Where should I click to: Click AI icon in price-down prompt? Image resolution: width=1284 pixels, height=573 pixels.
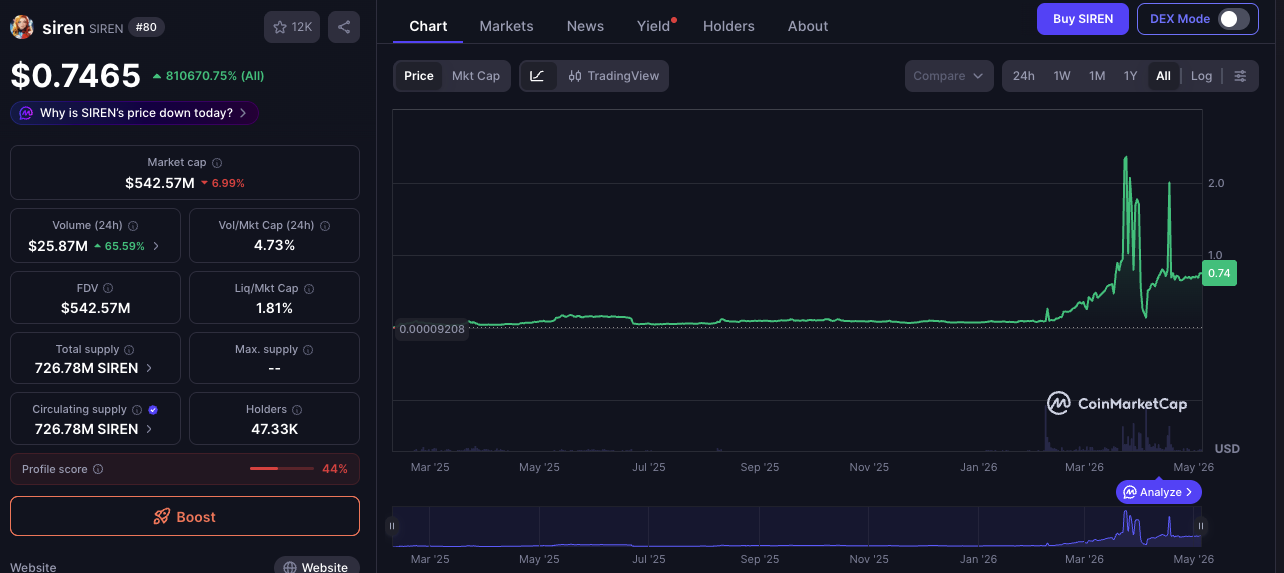[26, 113]
